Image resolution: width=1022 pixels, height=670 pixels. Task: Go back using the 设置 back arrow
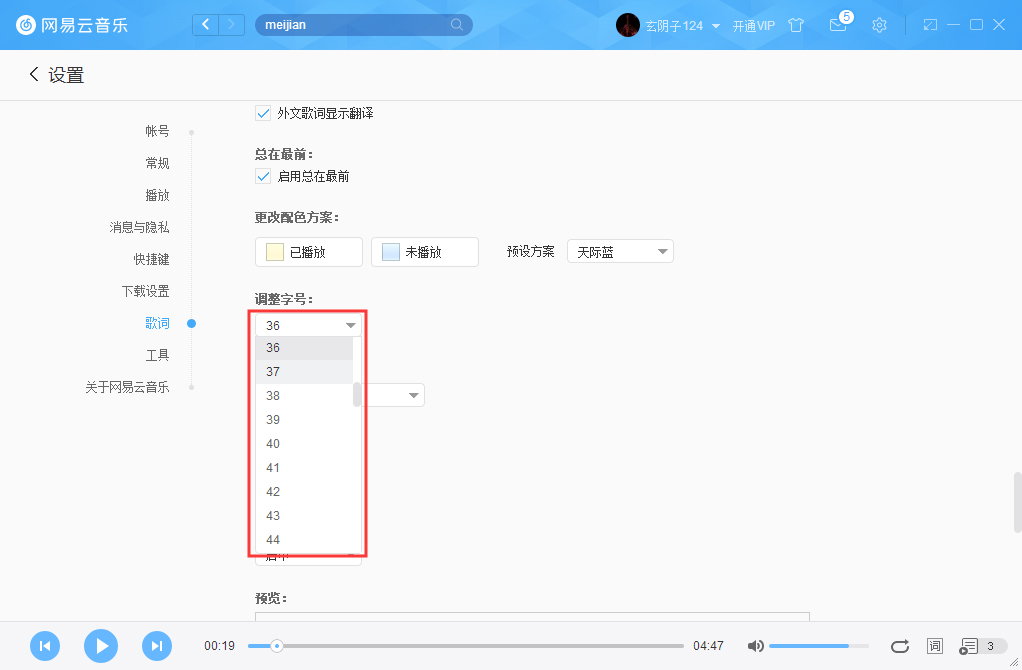click(31, 74)
